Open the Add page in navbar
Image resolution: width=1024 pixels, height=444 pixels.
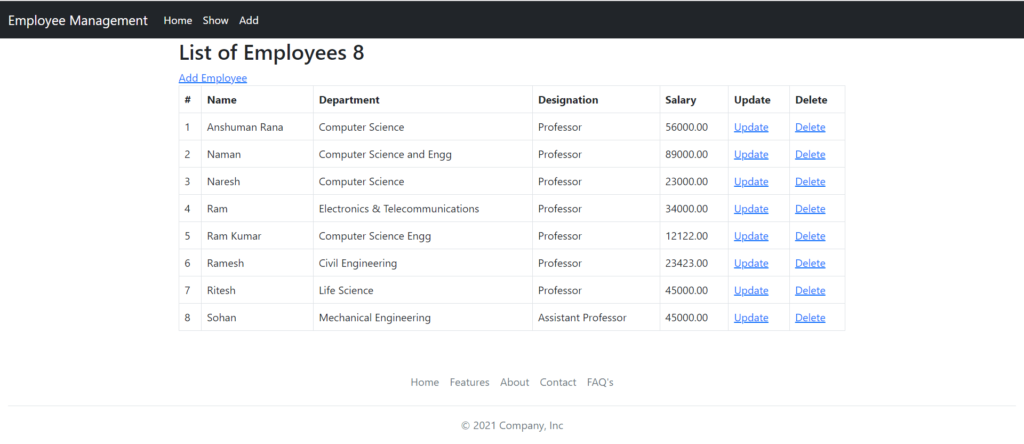pos(249,20)
